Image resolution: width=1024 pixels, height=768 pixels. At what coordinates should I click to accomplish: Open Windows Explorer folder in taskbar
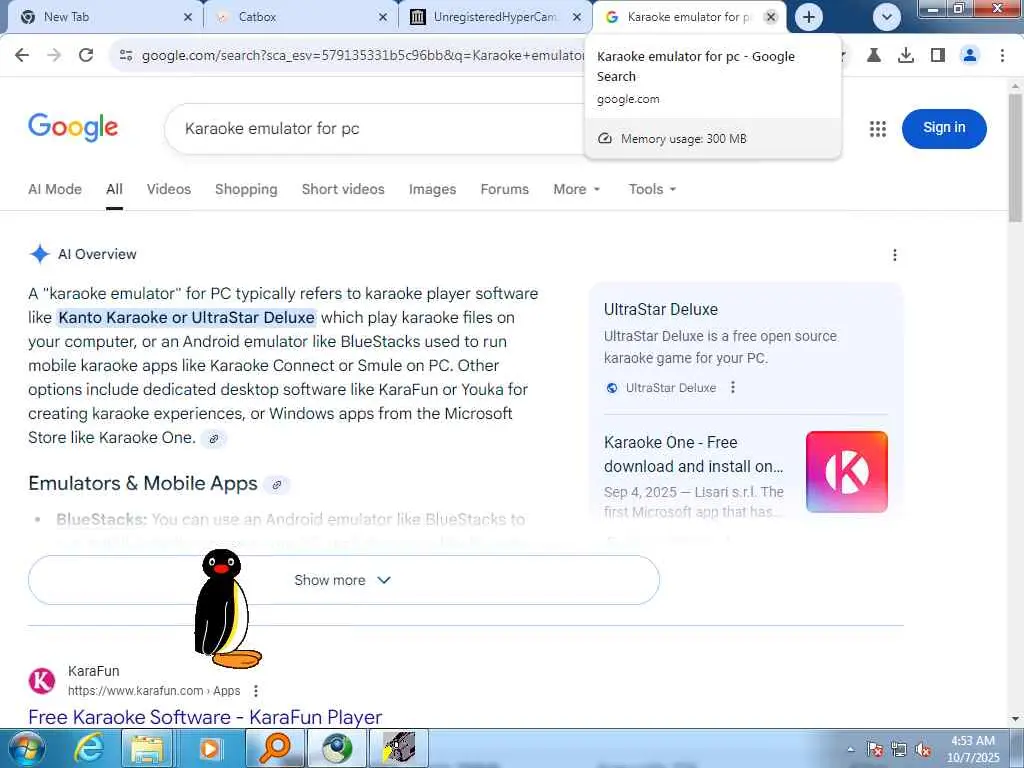click(x=148, y=748)
